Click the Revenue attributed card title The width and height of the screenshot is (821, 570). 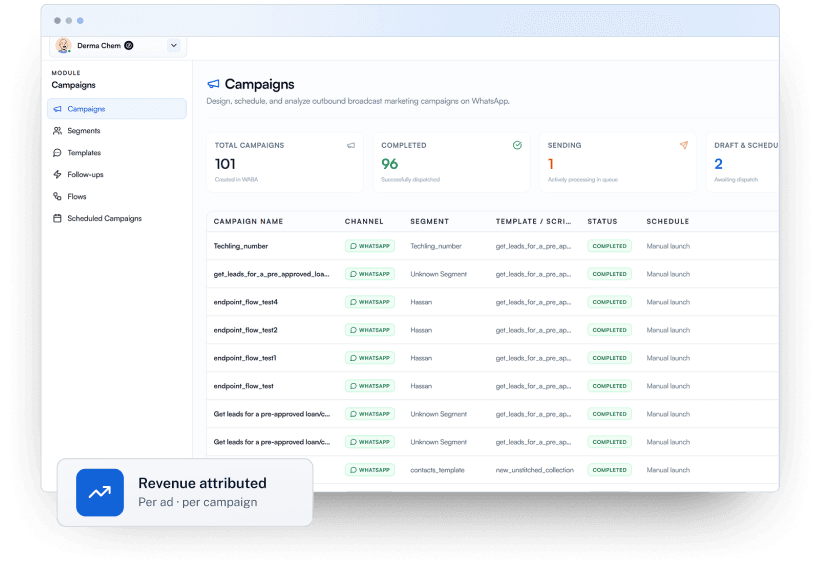point(202,483)
